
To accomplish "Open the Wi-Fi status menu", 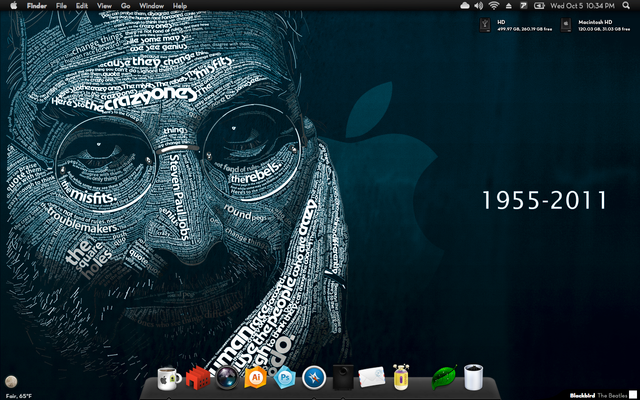I will pos(493,6).
